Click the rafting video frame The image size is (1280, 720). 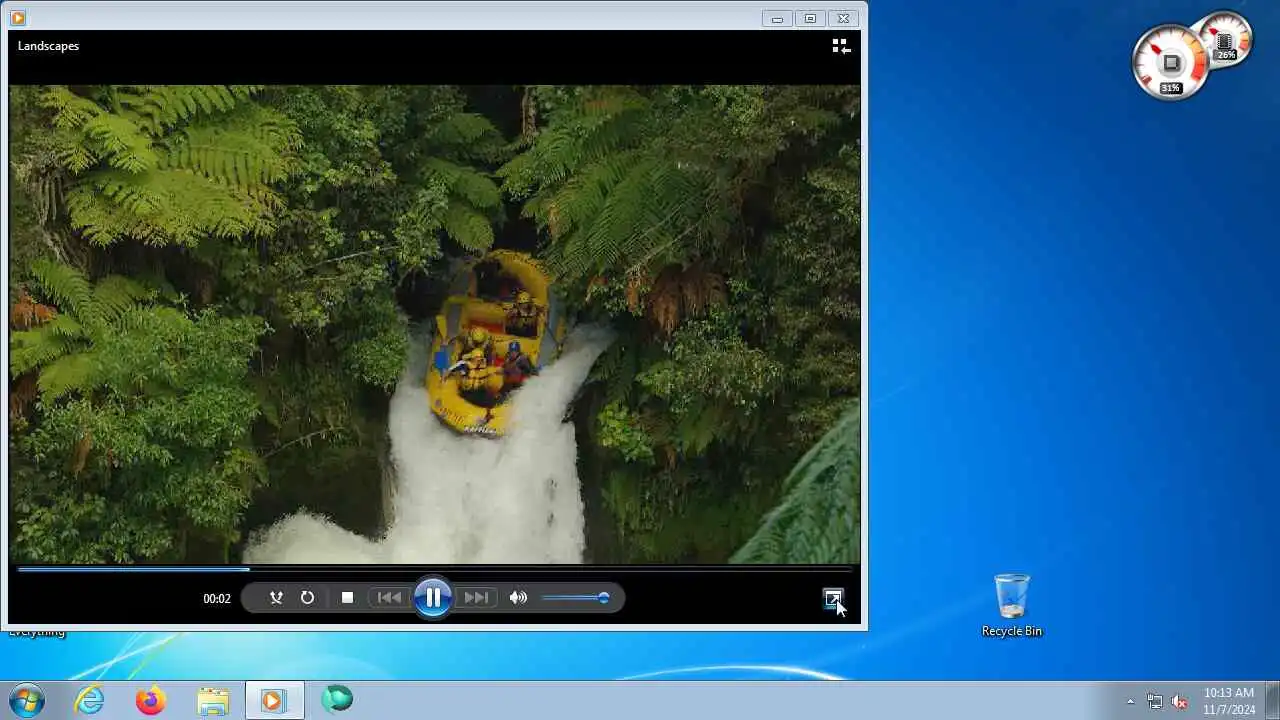coord(435,324)
